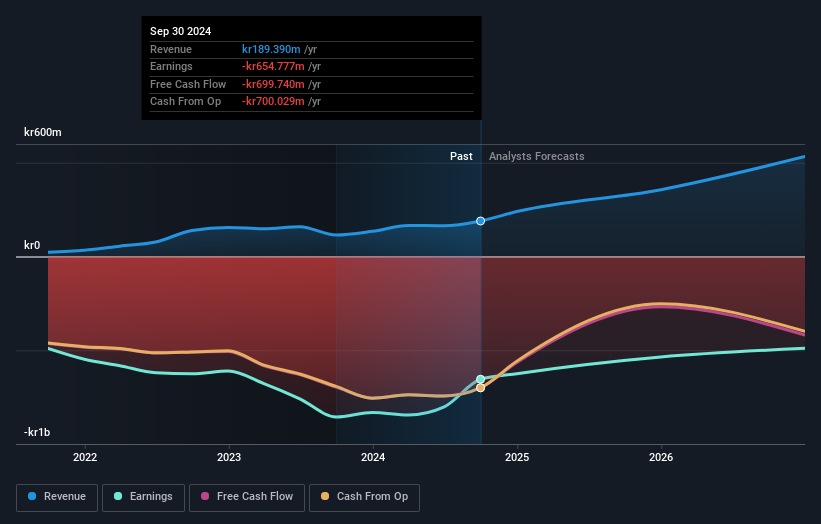
Task: Click the 2025 x-axis label
Action: click(x=517, y=457)
